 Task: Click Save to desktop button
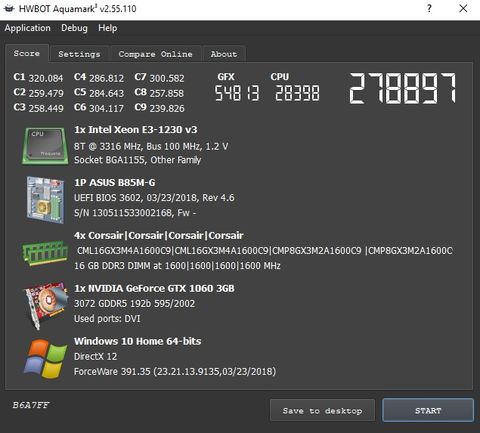[322, 411]
